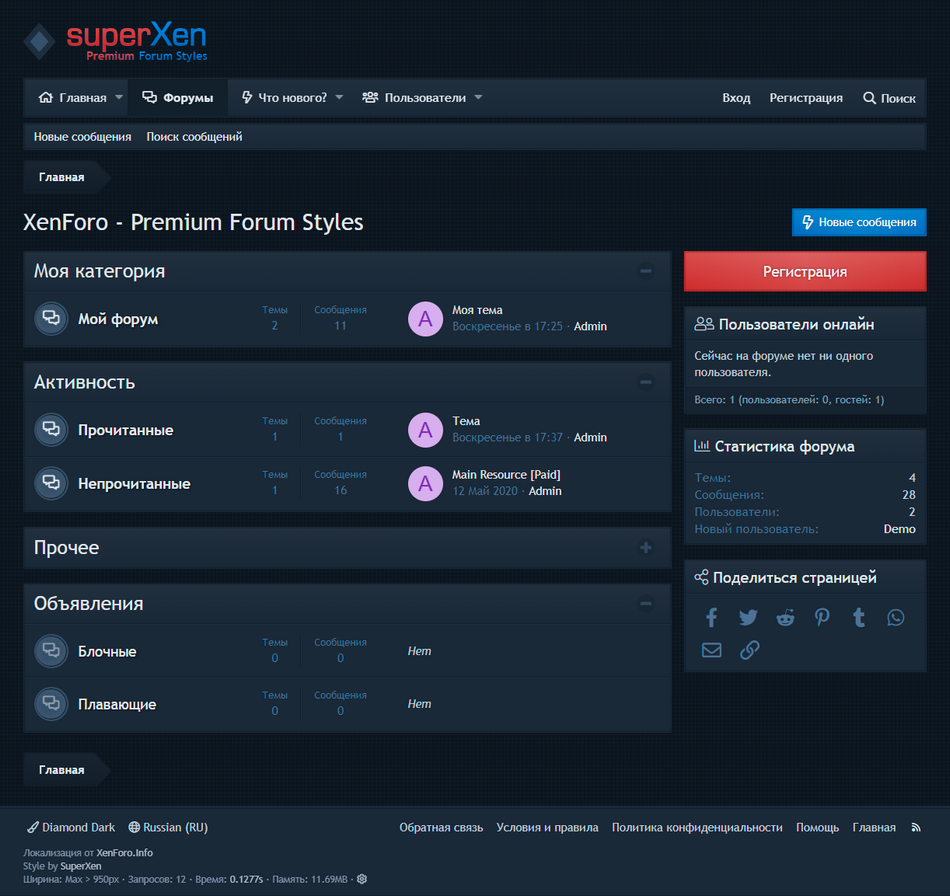Open the Плавающие forum
950x896 pixels.
117,704
